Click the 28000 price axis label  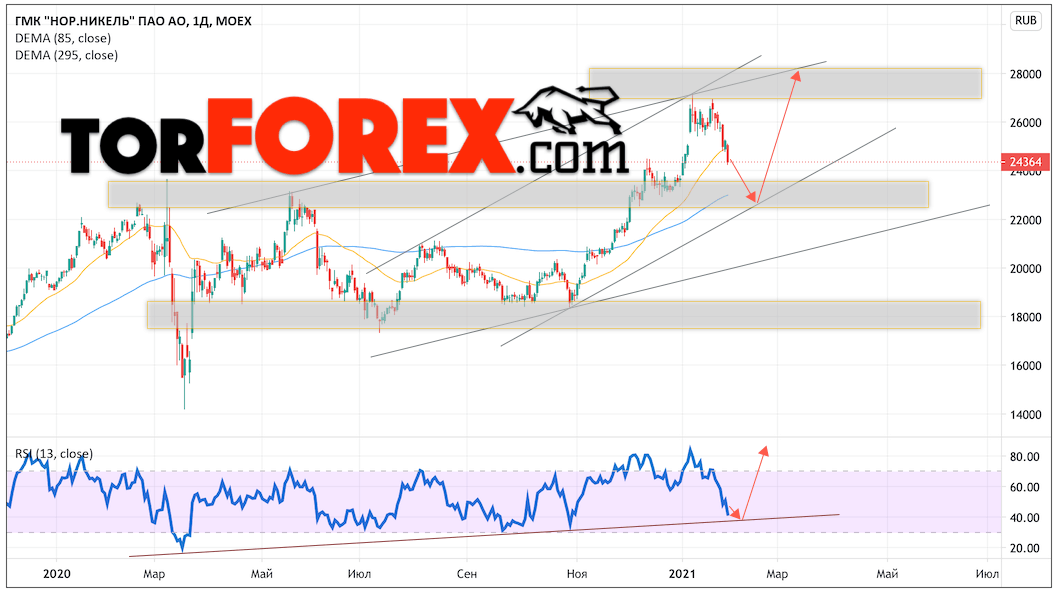coord(1026,74)
